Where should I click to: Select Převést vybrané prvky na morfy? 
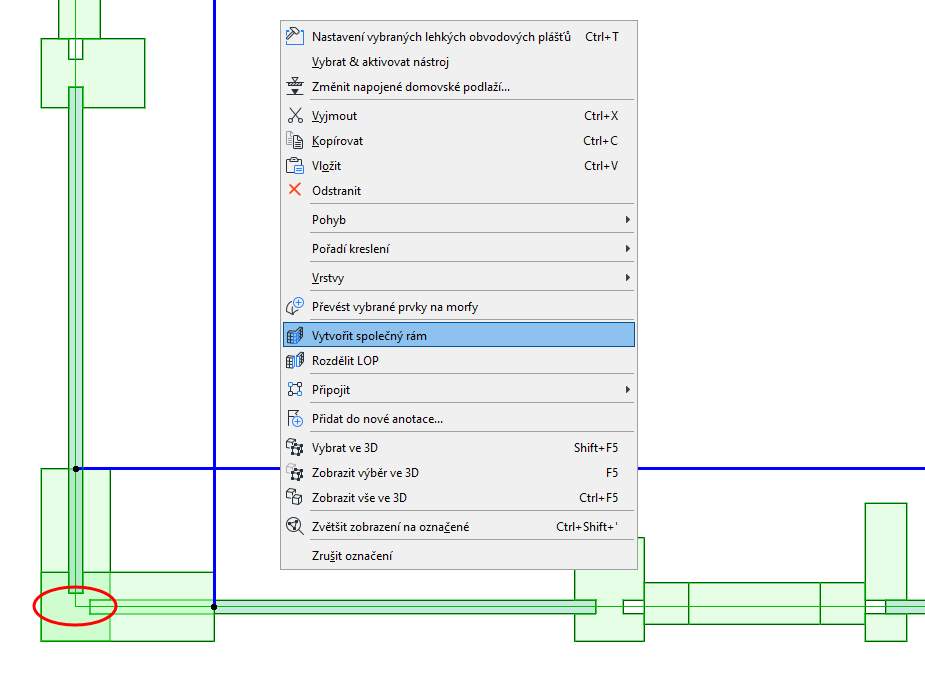point(458,307)
